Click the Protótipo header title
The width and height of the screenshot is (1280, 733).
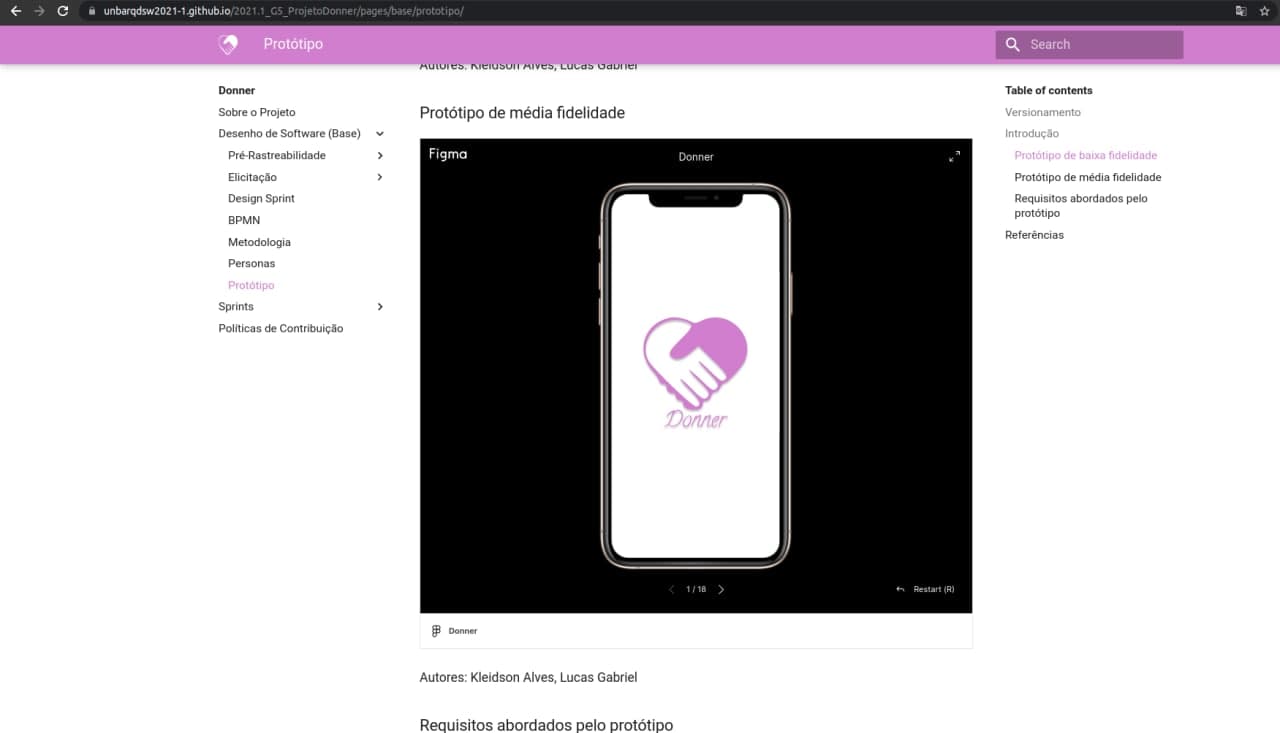[x=293, y=44]
